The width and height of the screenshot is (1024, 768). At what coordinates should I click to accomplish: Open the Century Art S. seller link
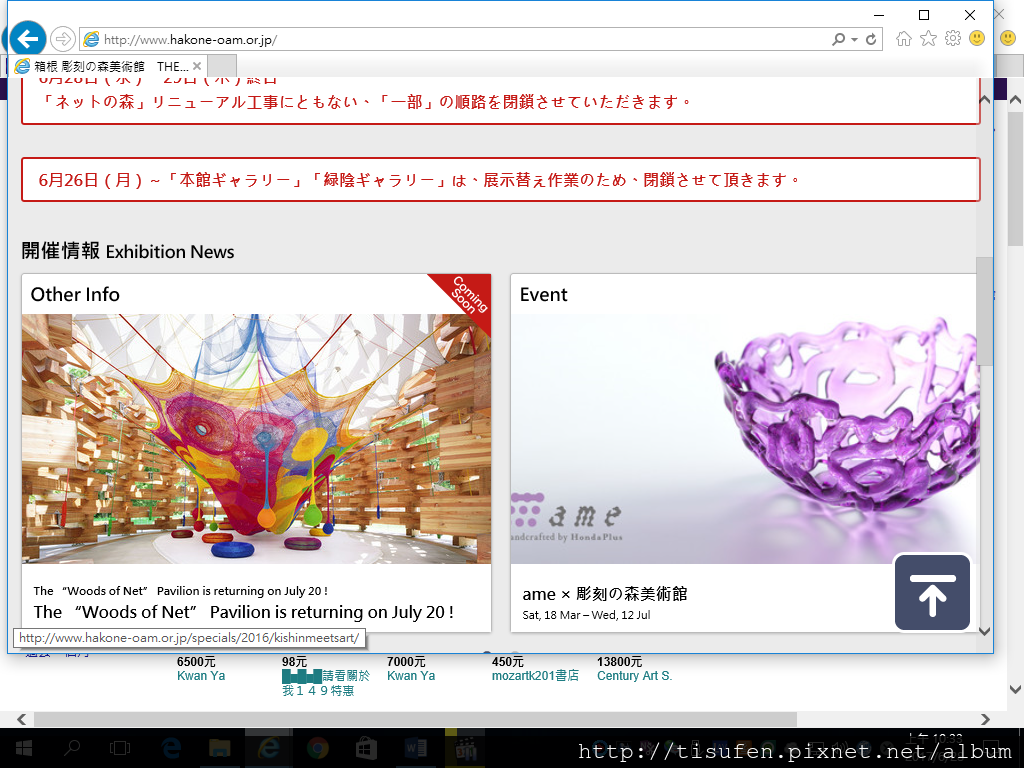tap(634, 676)
